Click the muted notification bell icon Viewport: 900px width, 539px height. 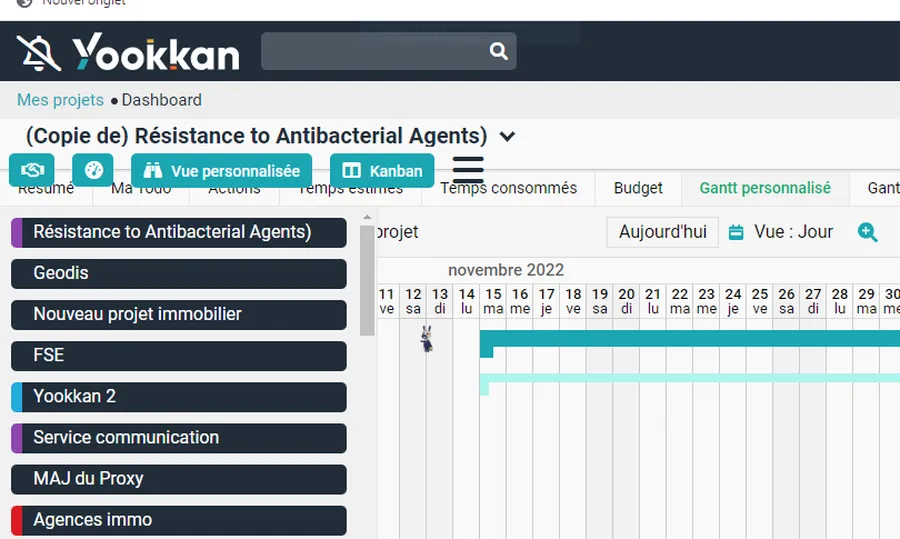38,52
